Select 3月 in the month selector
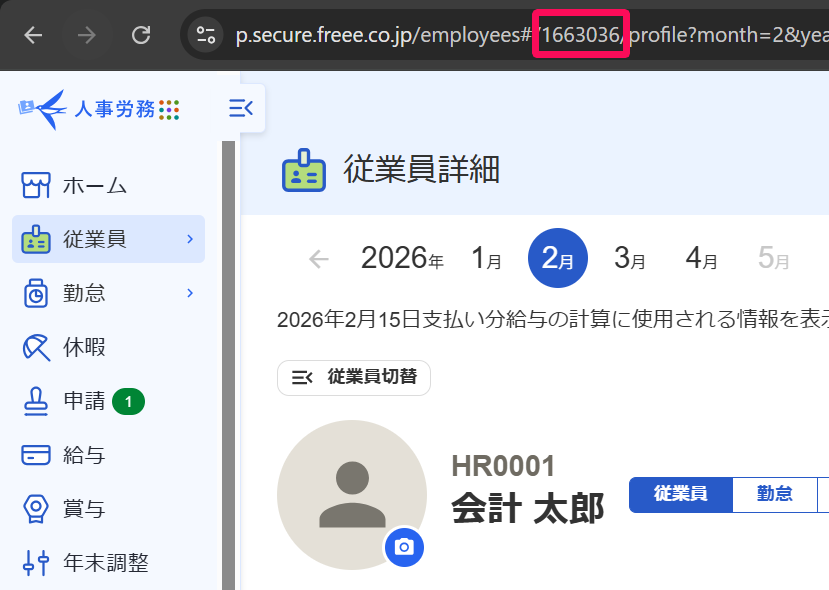This screenshot has height=590, width=829. [630, 258]
